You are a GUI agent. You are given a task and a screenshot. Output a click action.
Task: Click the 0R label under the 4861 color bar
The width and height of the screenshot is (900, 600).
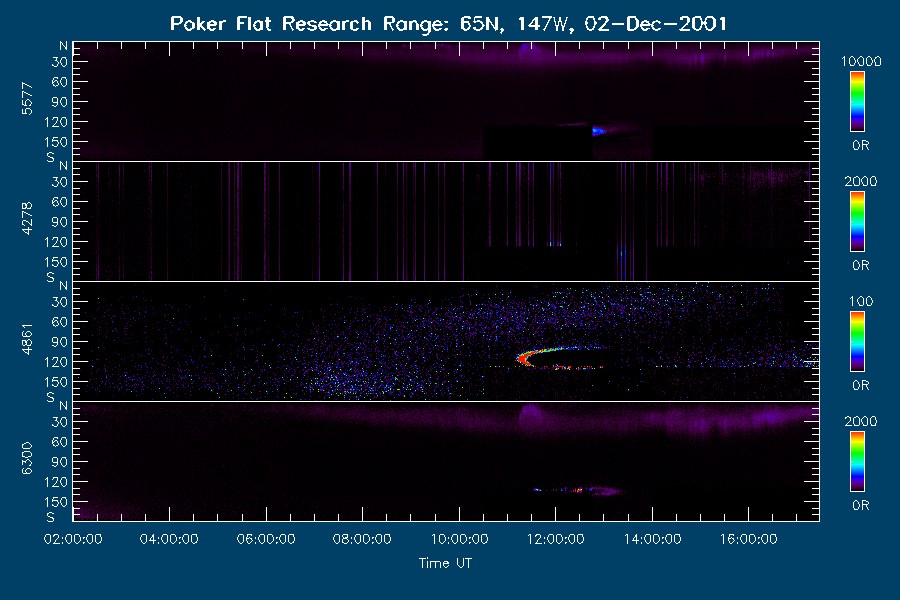pos(860,385)
